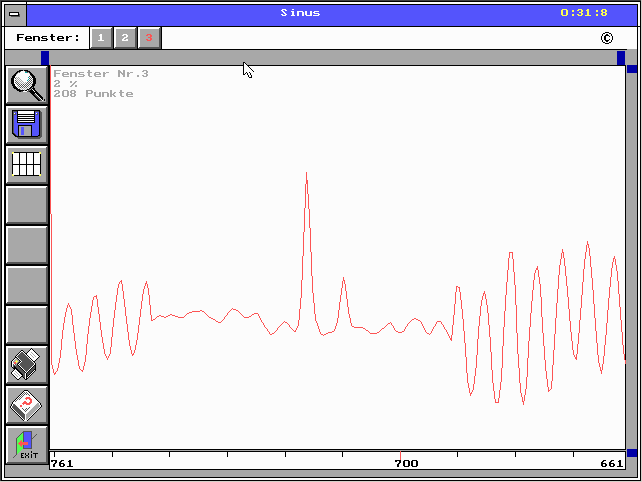642x482 pixels.
Task: Click the upper blue marker on right scrollbar
Action: coord(632,69)
